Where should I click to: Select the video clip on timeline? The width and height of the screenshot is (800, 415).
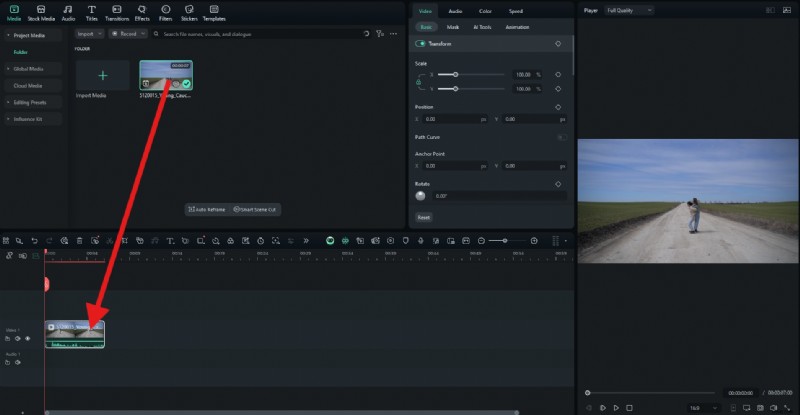pos(74,334)
